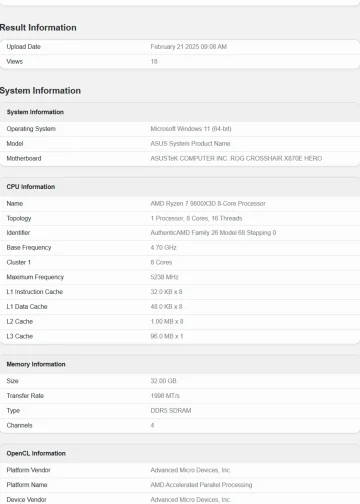Click the Base Frequency label
This screenshot has width=360, height=504.
[29, 248]
